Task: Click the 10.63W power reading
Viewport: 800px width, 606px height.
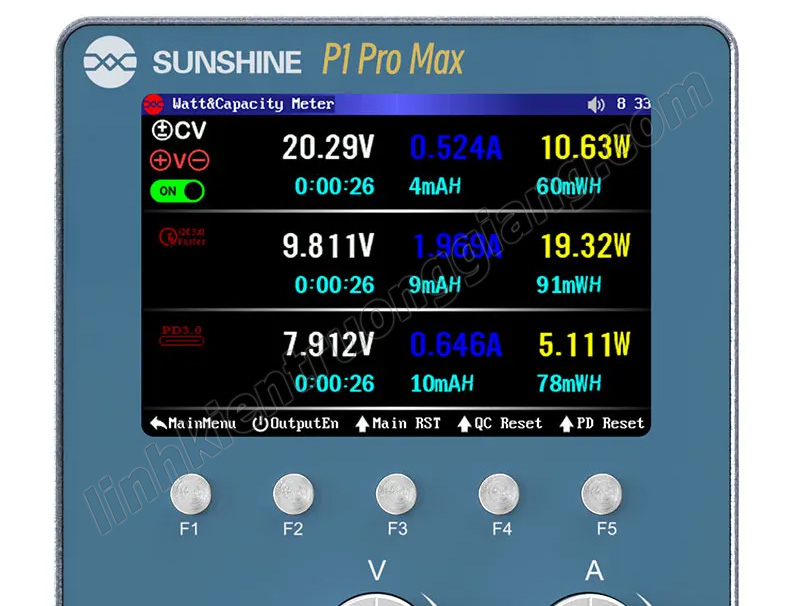Action: (x=586, y=147)
